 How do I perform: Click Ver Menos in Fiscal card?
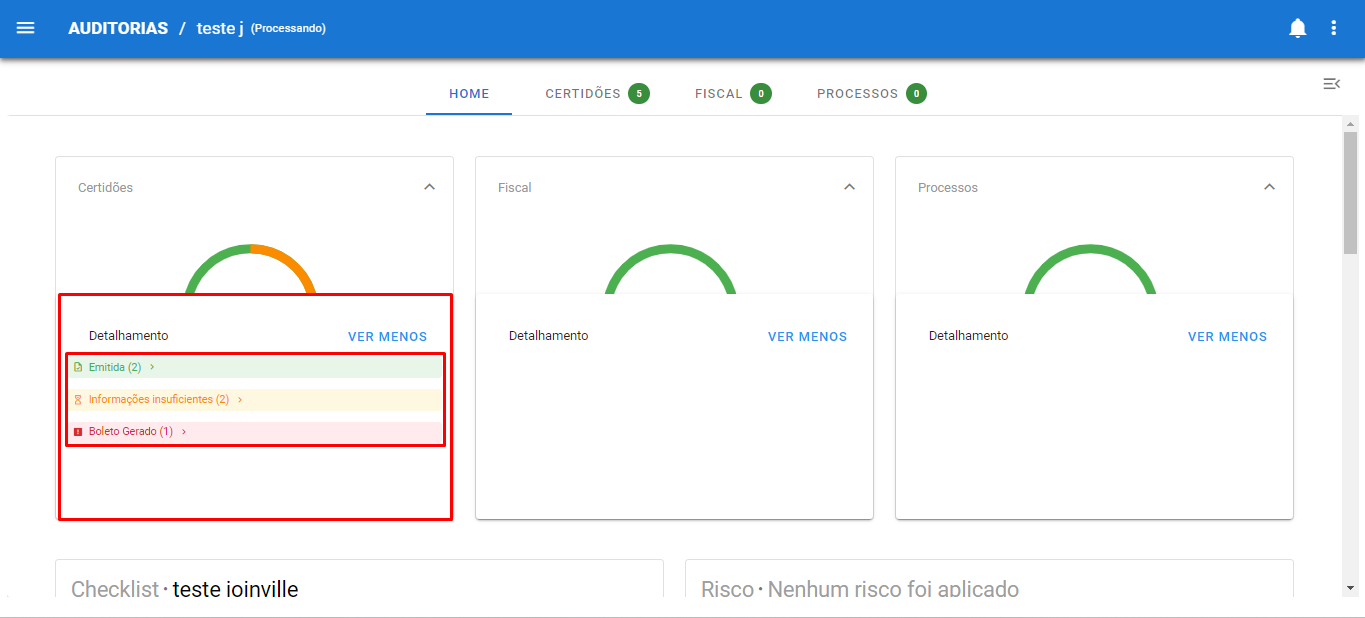807,337
